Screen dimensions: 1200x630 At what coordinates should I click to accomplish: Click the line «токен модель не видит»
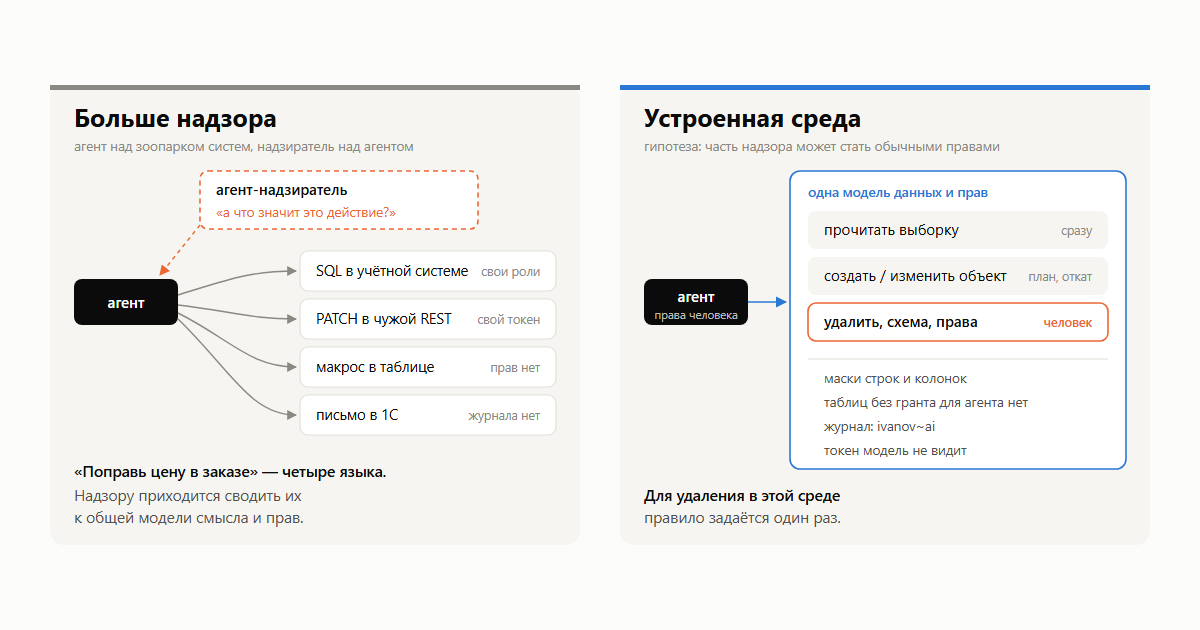[x=895, y=451]
